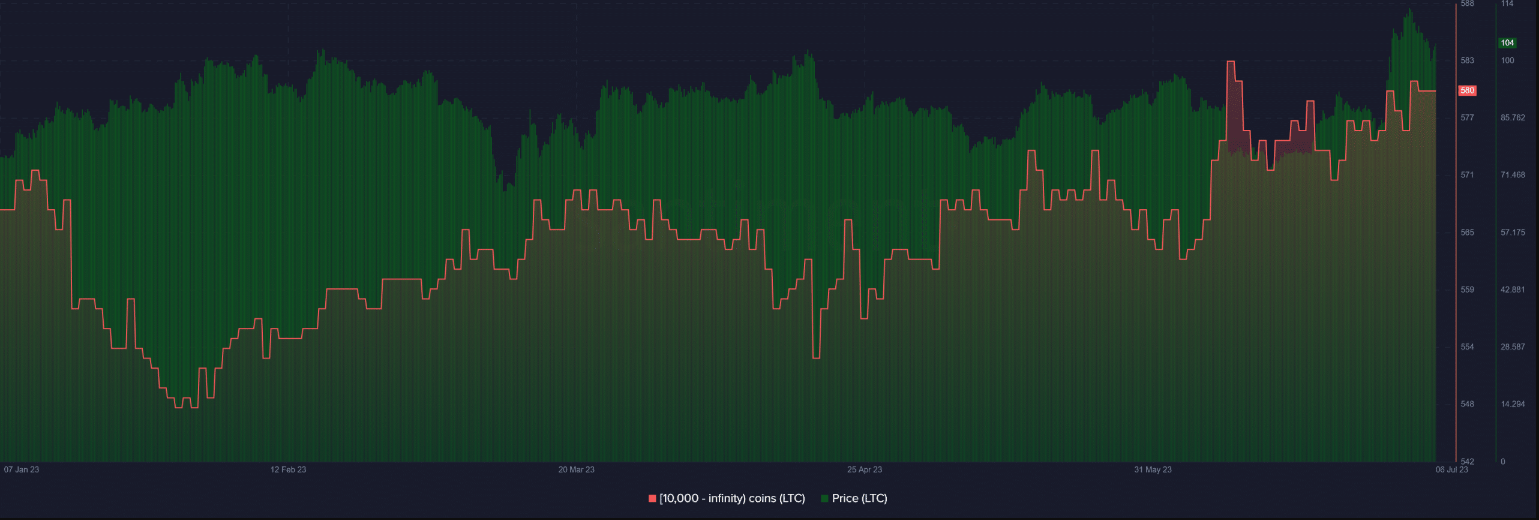Click the red legend square for coins
Viewport: 1539px width, 520px height.
[x=652, y=498]
